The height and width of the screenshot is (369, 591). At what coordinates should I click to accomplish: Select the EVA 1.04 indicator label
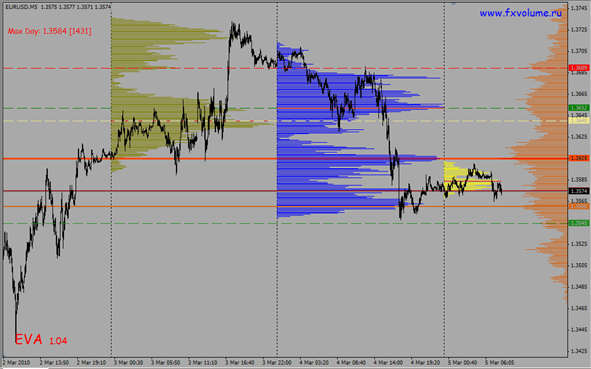[x=41, y=340]
